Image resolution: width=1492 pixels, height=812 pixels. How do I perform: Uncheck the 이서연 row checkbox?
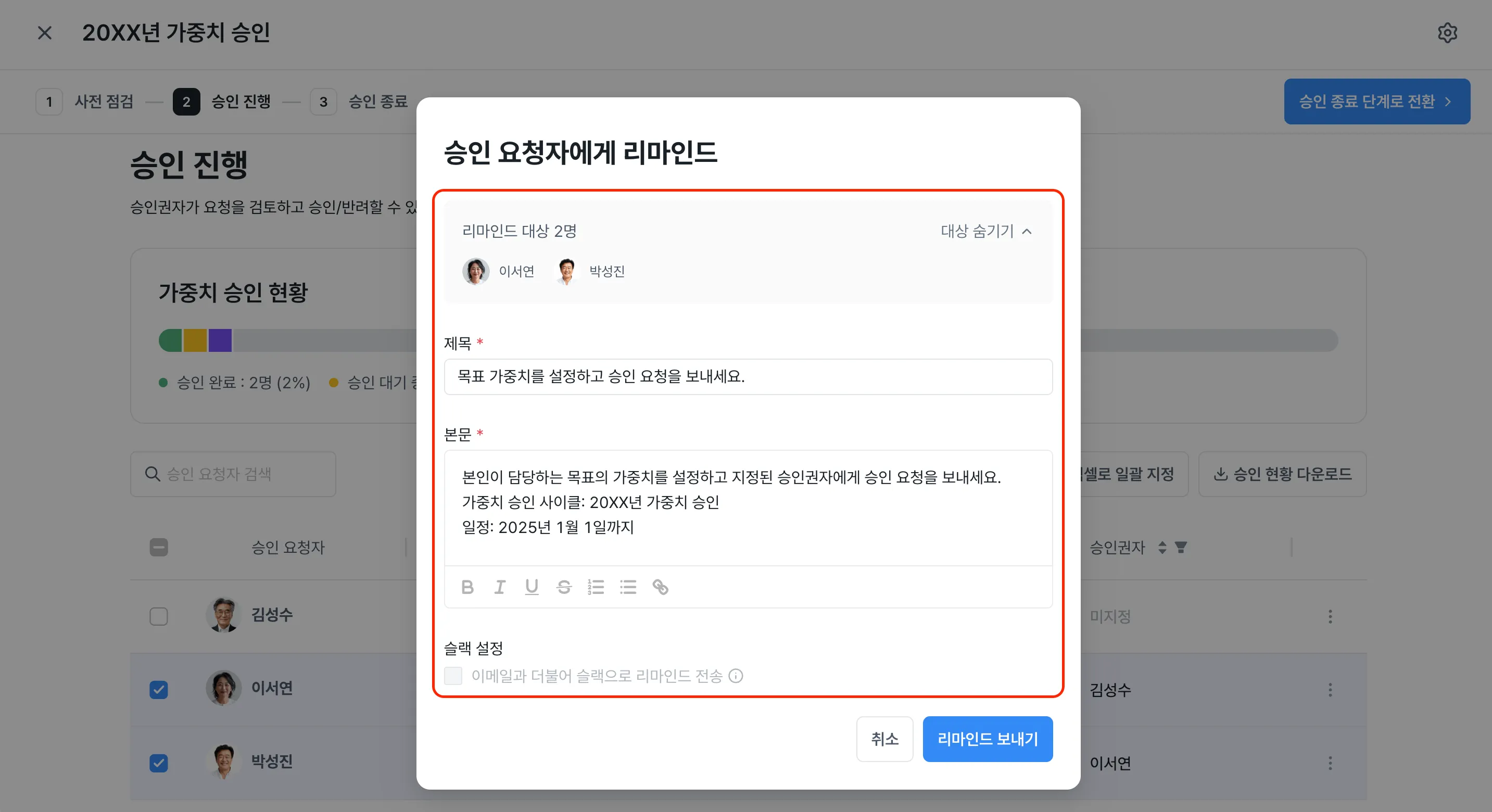click(x=159, y=690)
